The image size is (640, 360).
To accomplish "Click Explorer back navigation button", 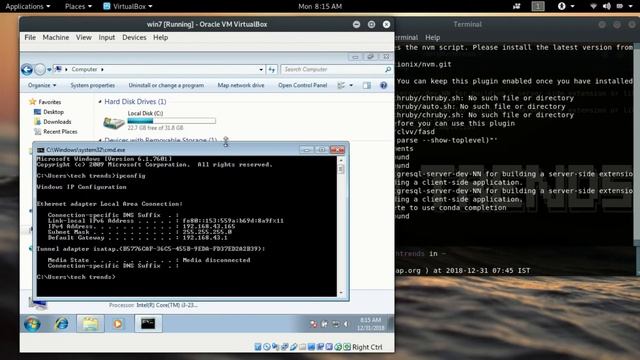I will click(x=27, y=70).
